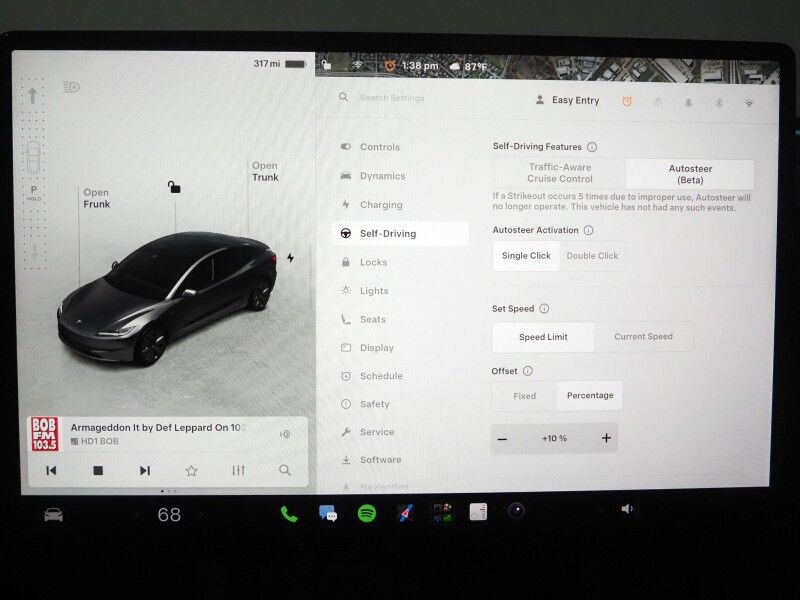800x600 pixels.
Task: Increase offset percentage with plus
Action: tap(606, 438)
